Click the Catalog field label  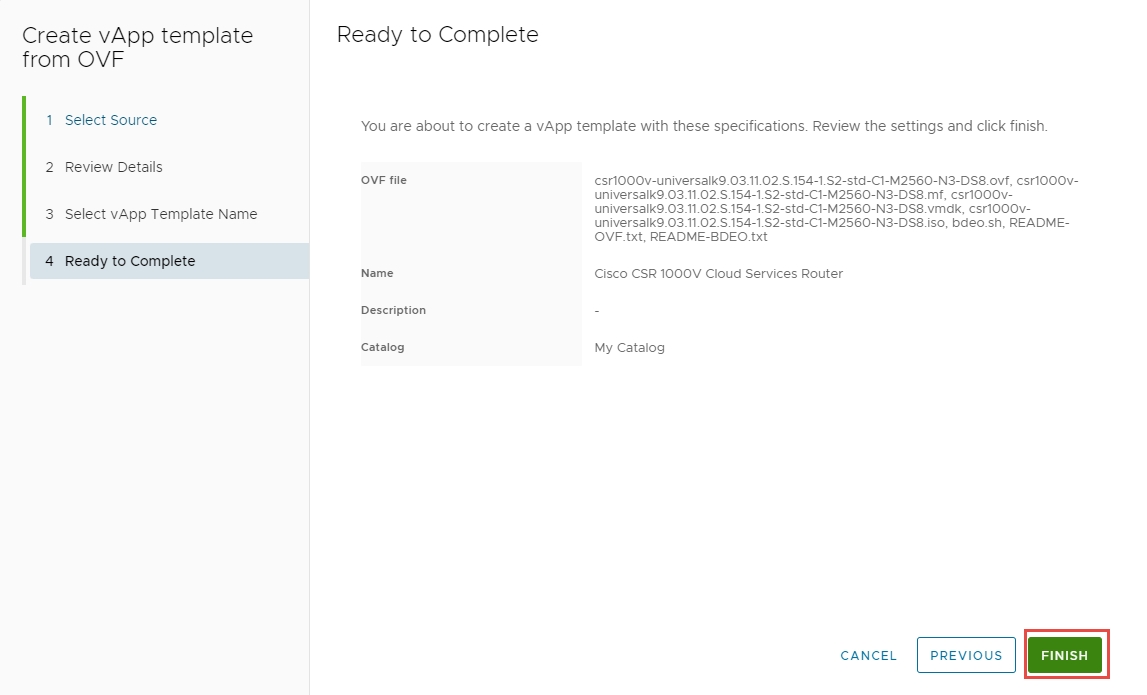382,347
